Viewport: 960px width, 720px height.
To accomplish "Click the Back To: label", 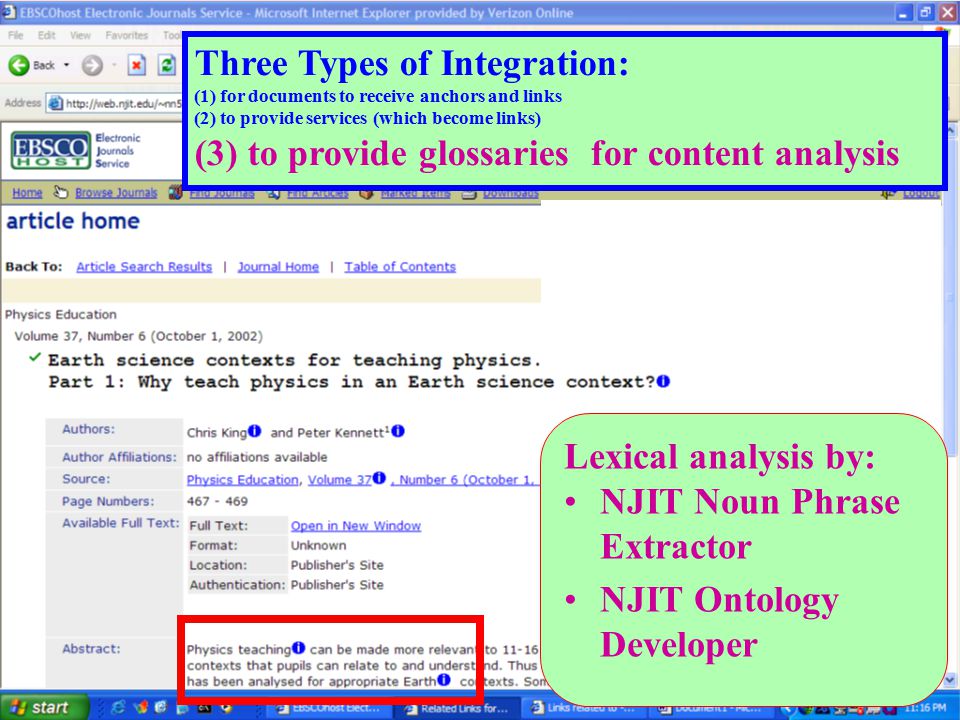I will pyautogui.click(x=34, y=267).
